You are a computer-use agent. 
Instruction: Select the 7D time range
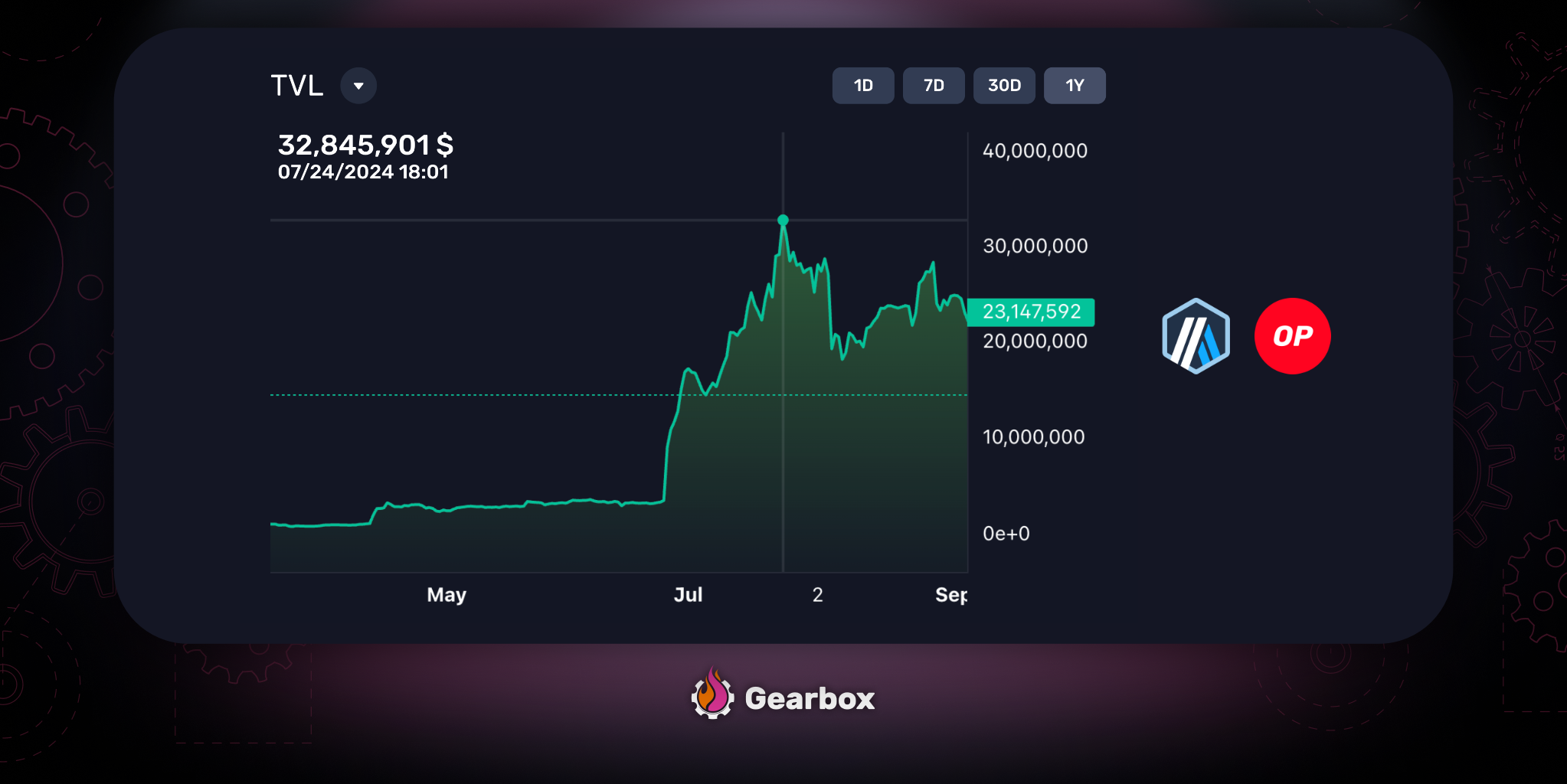click(x=934, y=86)
